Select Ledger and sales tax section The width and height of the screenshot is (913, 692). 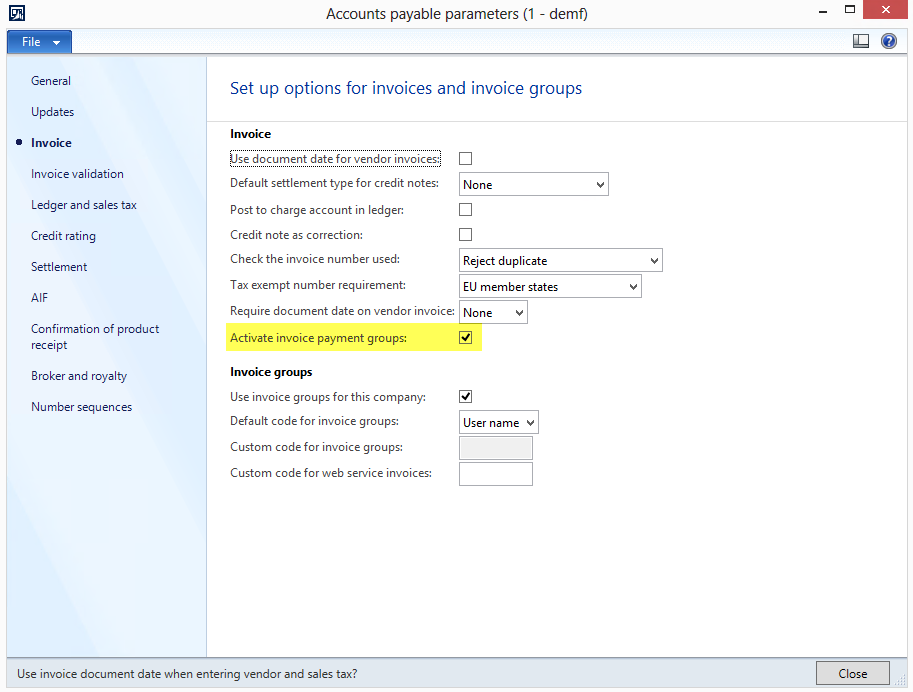pos(84,205)
